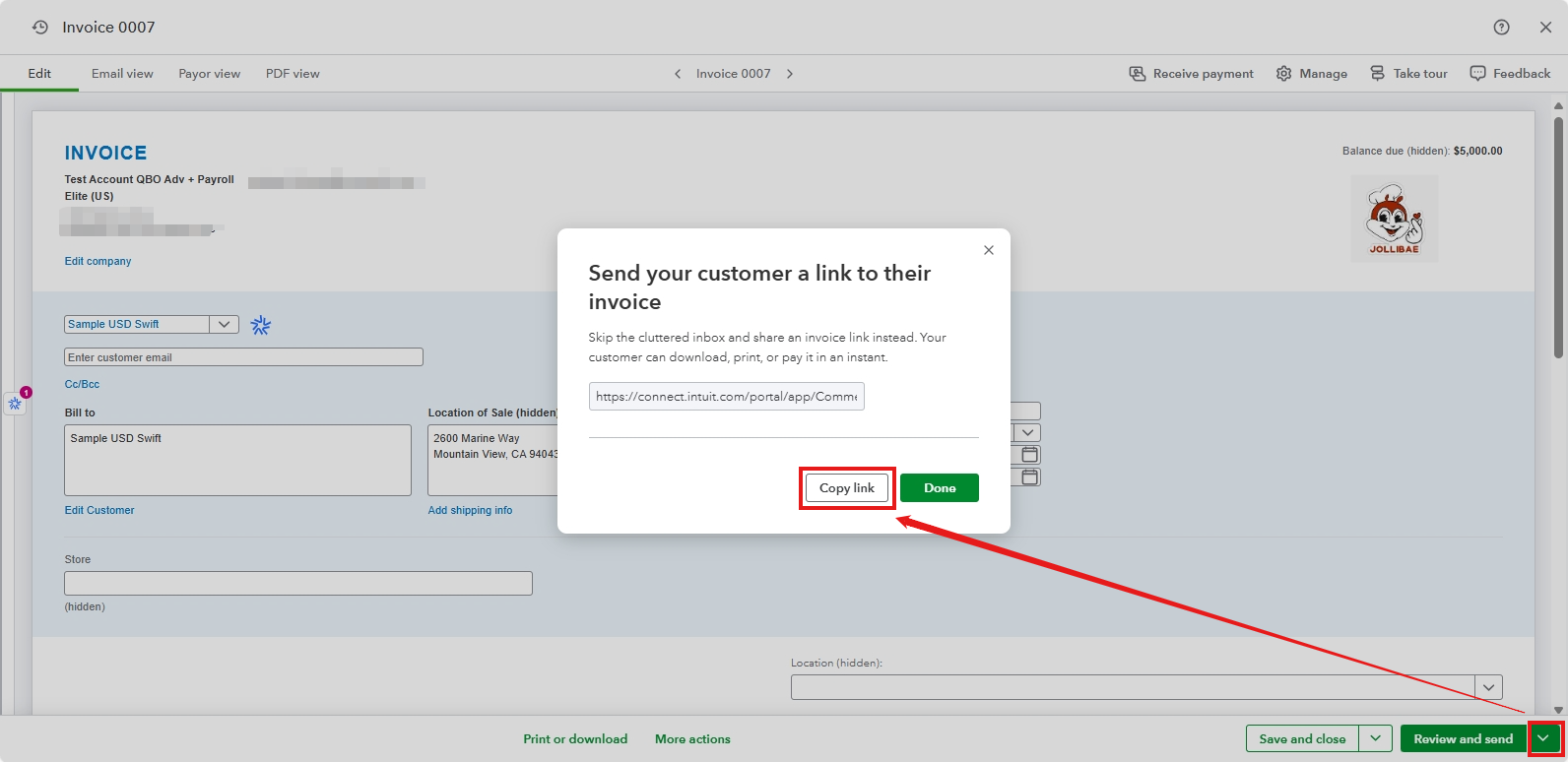Click the Copy link button
Viewport: 1568px width, 762px height.
point(846,488)
